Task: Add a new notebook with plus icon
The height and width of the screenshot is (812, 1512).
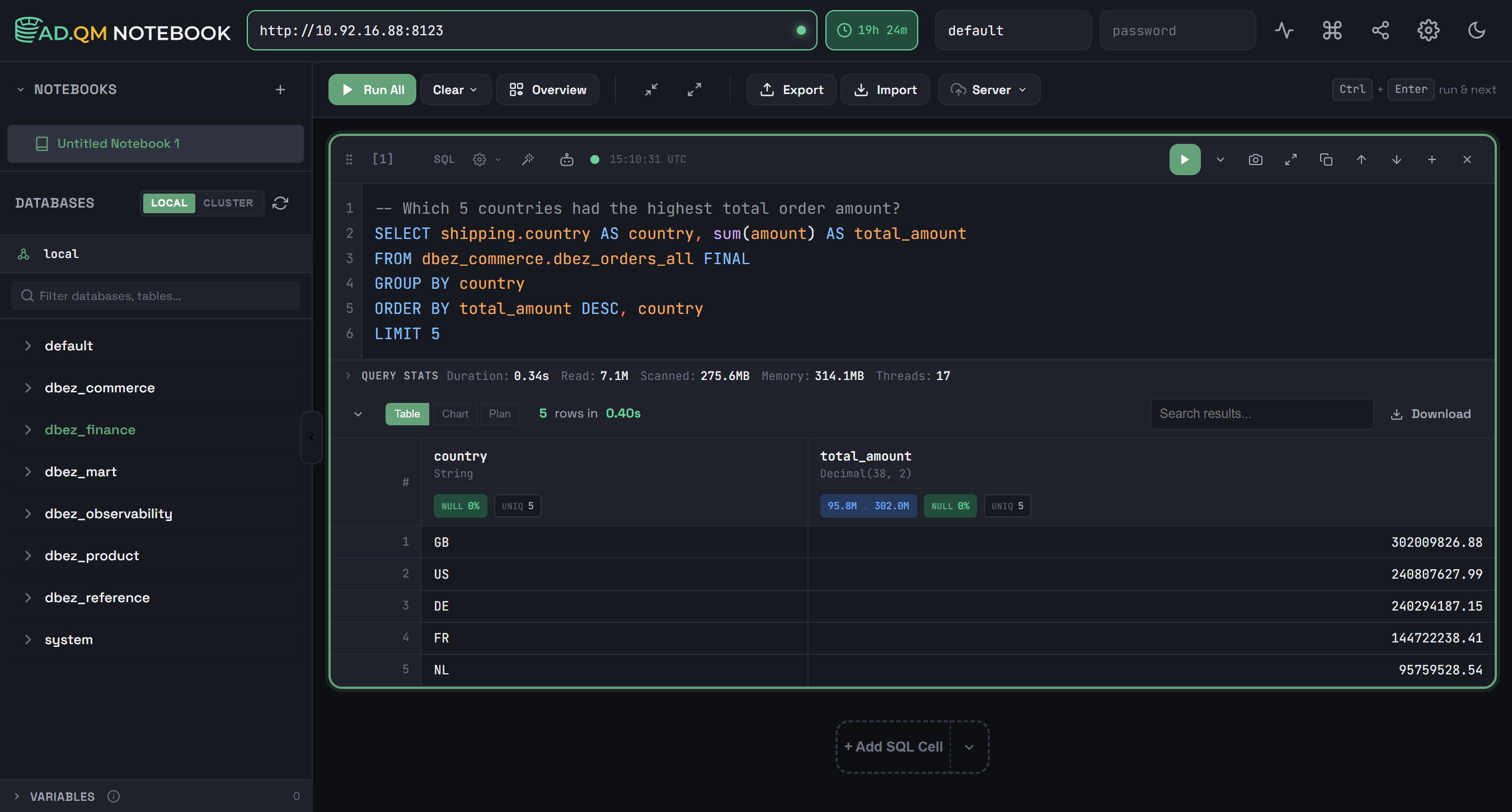Action: tap(280, 89)
